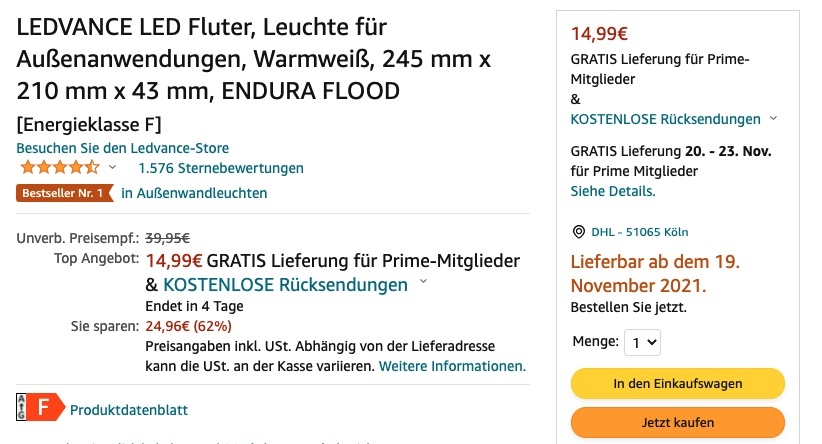Viewport: 822px width, 444px height.
Task: Open the Besuchen Sie den Ledvance-Store link
Action: pyautogui.click(x=123, y=148)
